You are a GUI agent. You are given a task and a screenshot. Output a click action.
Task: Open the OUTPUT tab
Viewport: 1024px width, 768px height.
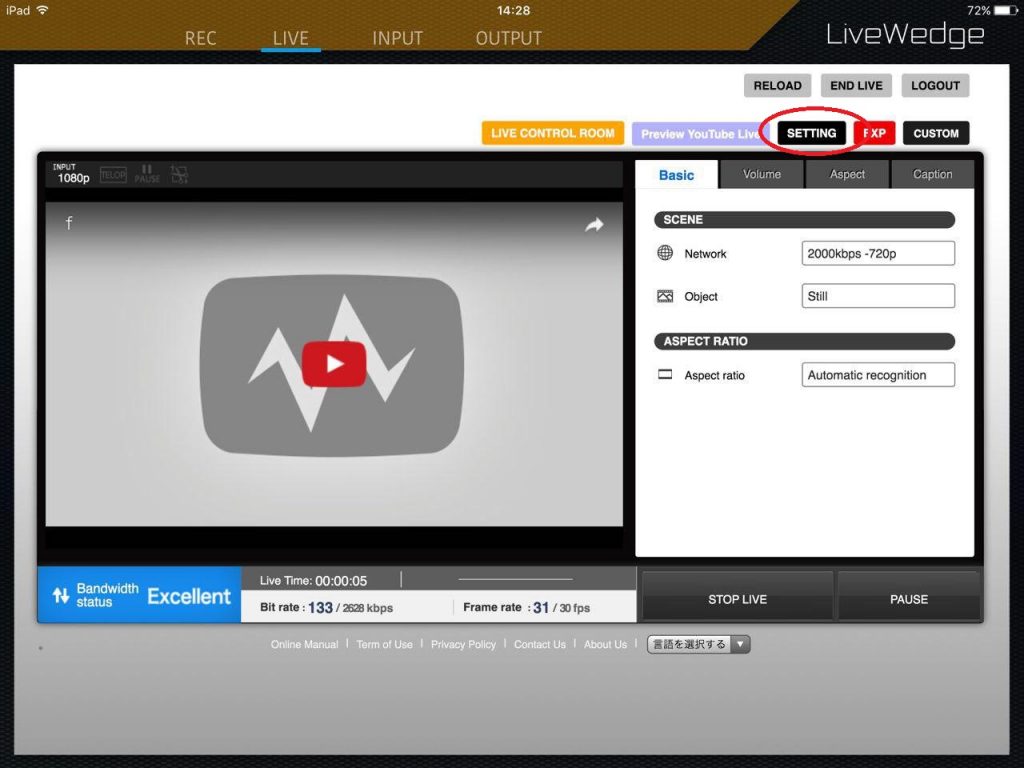[509, 38]
